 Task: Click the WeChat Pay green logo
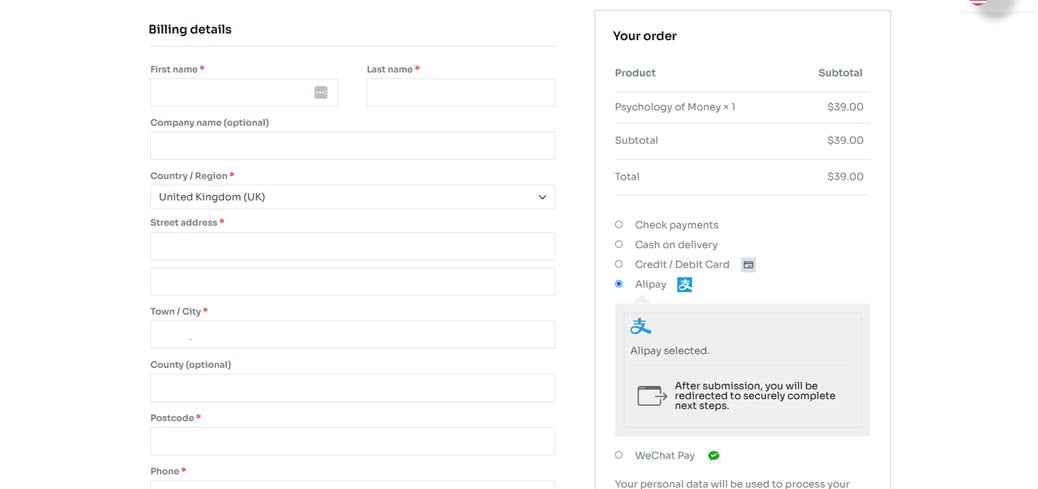coord(713,456)
